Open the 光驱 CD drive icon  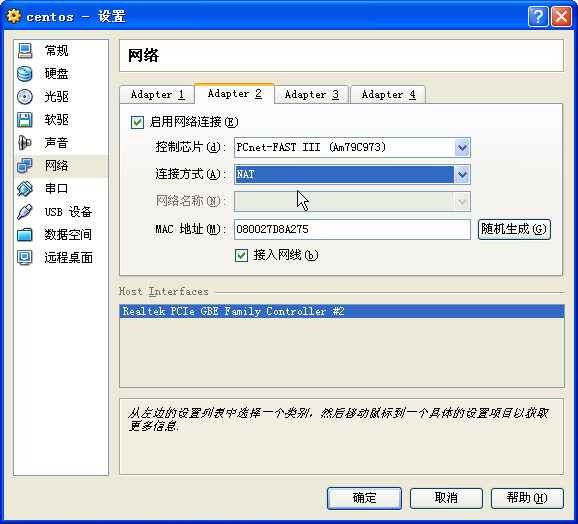(25, 97)
